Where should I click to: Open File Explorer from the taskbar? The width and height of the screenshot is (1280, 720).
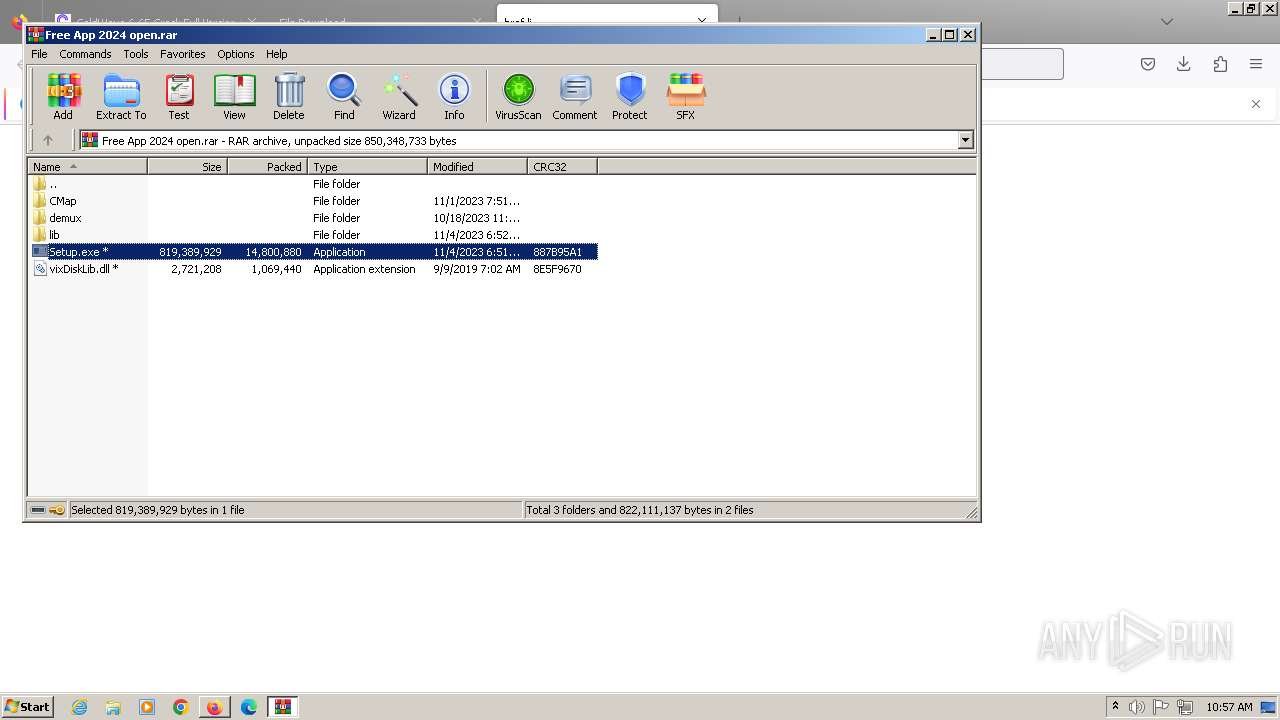[113, 707]
